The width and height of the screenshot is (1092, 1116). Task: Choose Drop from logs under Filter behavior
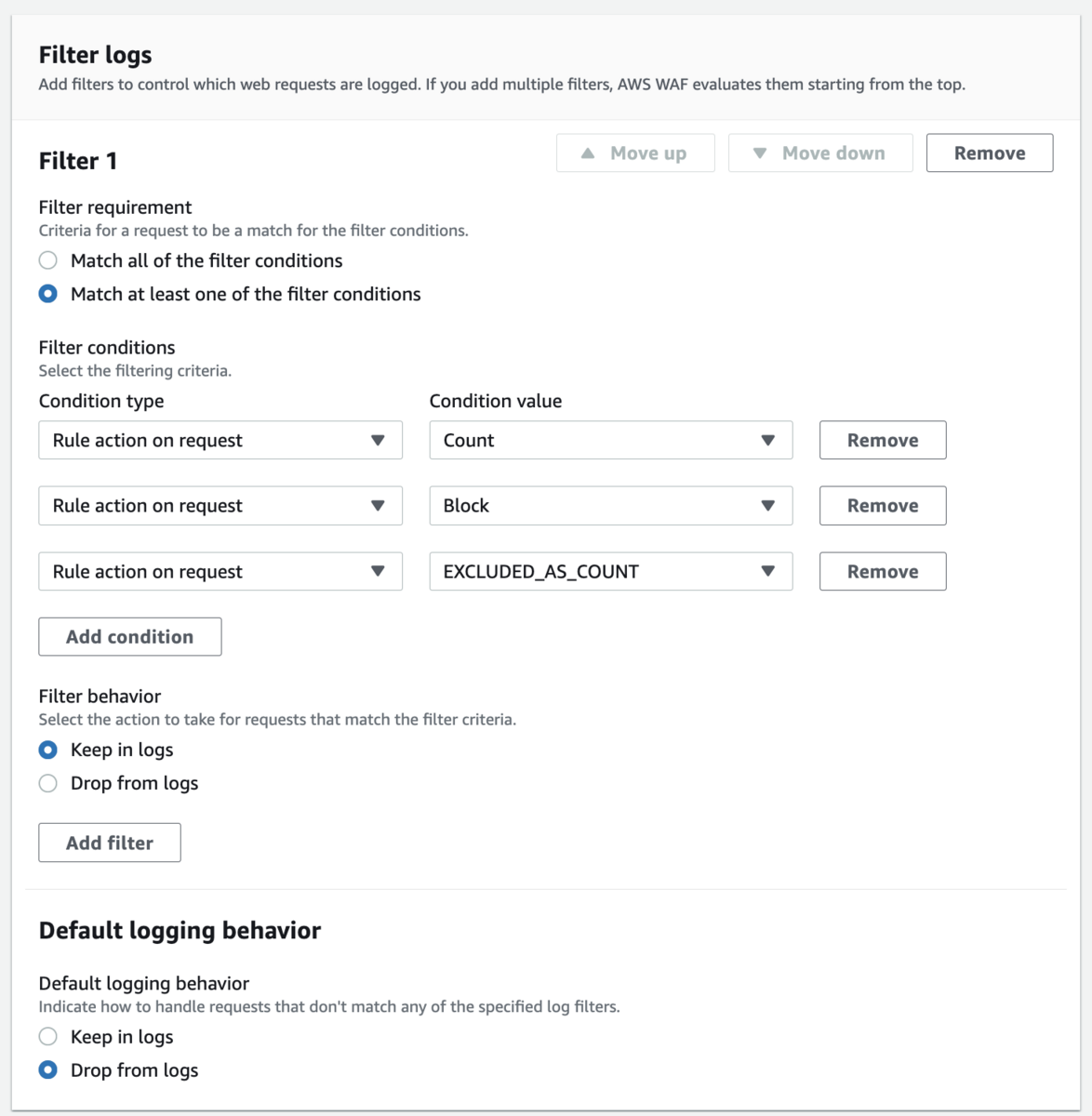(x=48, y=783)
